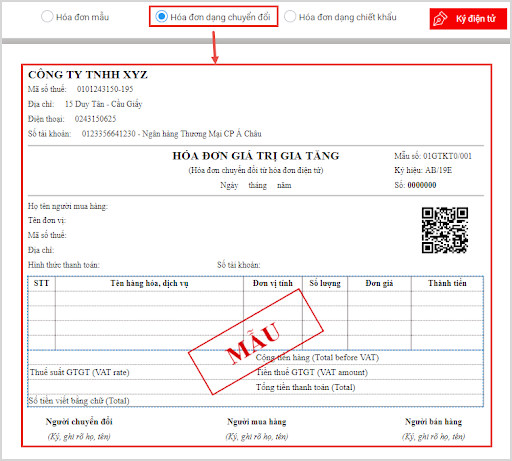Click the 'Số lượng' column header
This screenshot has height=461, width=512.
[325, 284]
